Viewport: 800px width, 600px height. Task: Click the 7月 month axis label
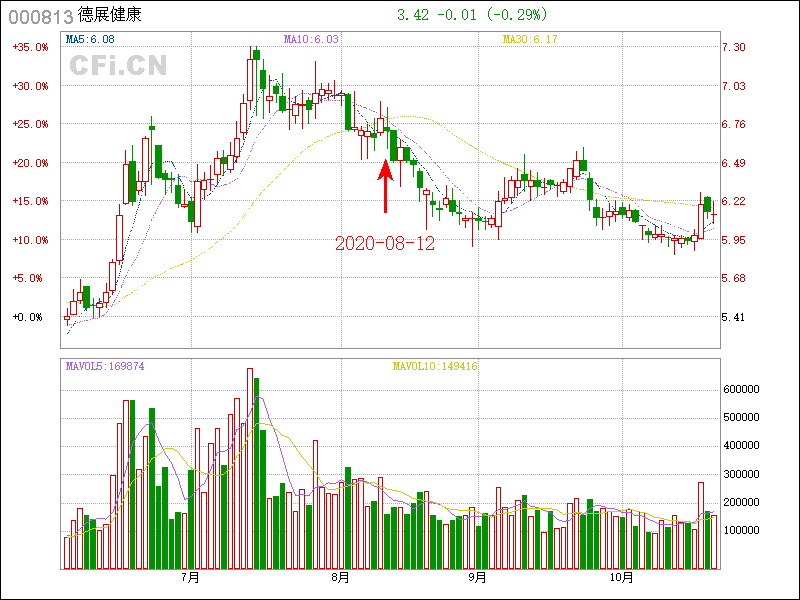point(190,577)
